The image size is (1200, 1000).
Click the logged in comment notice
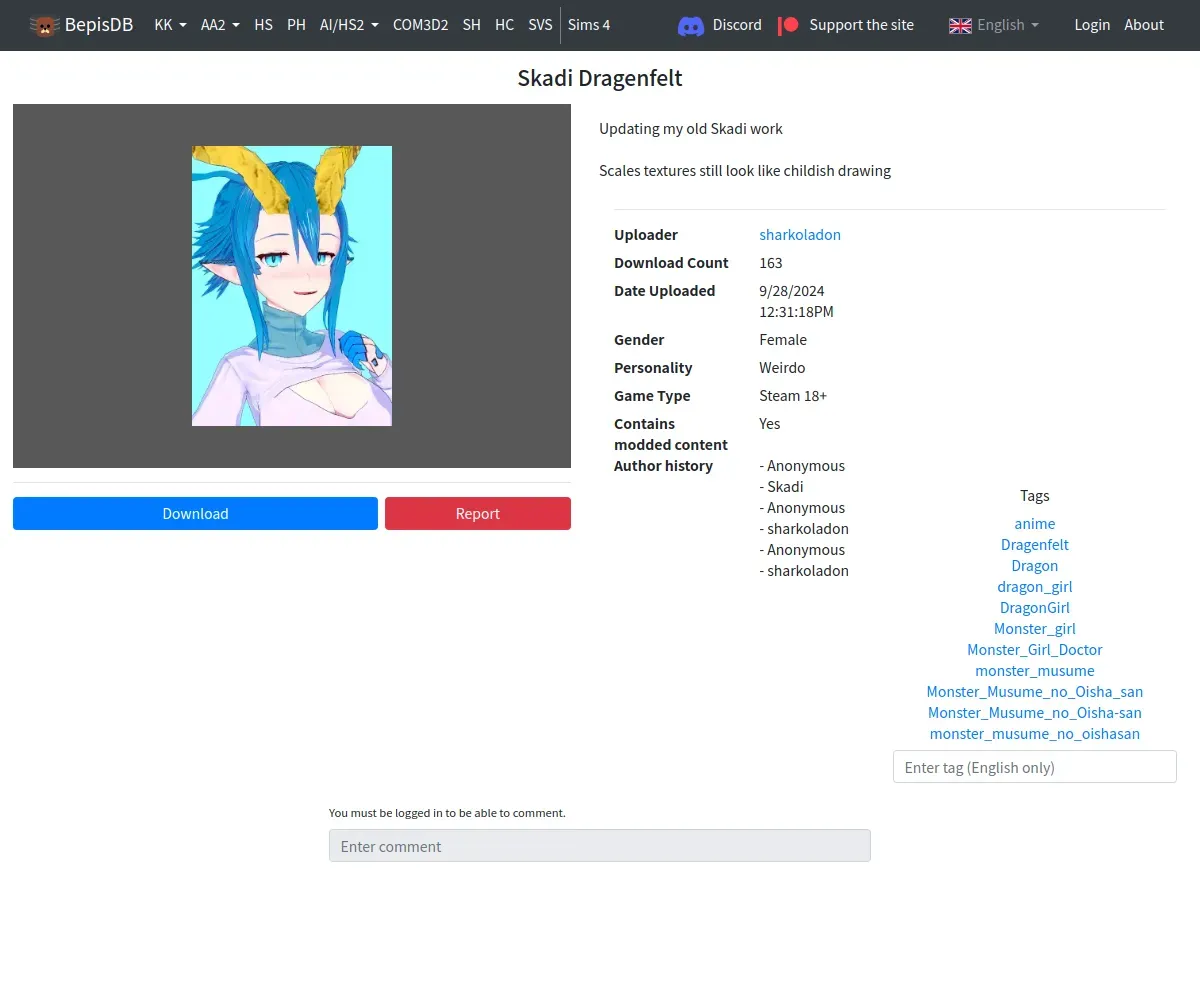click(447, 813)
